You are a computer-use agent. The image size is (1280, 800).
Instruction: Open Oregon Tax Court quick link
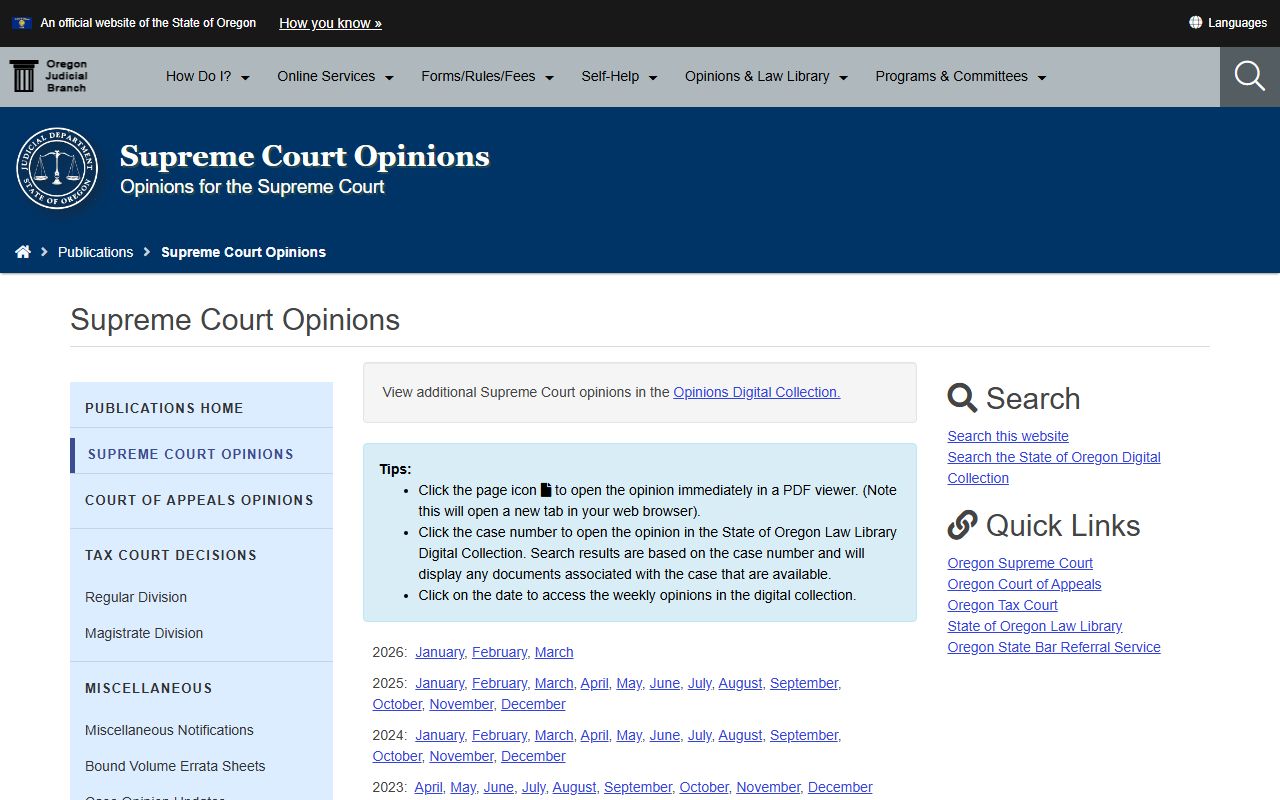point(1002,605)
